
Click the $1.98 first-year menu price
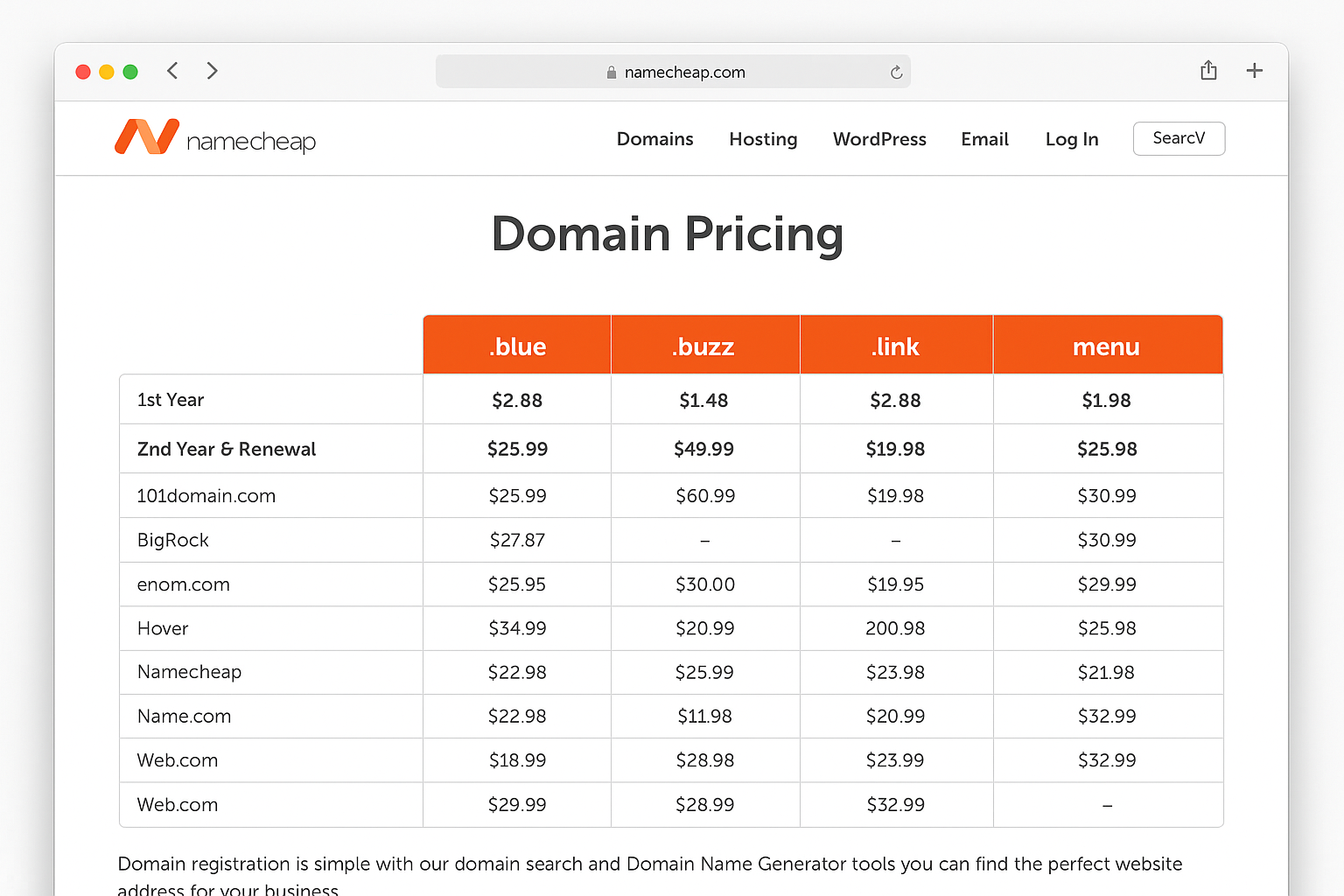1106,400
